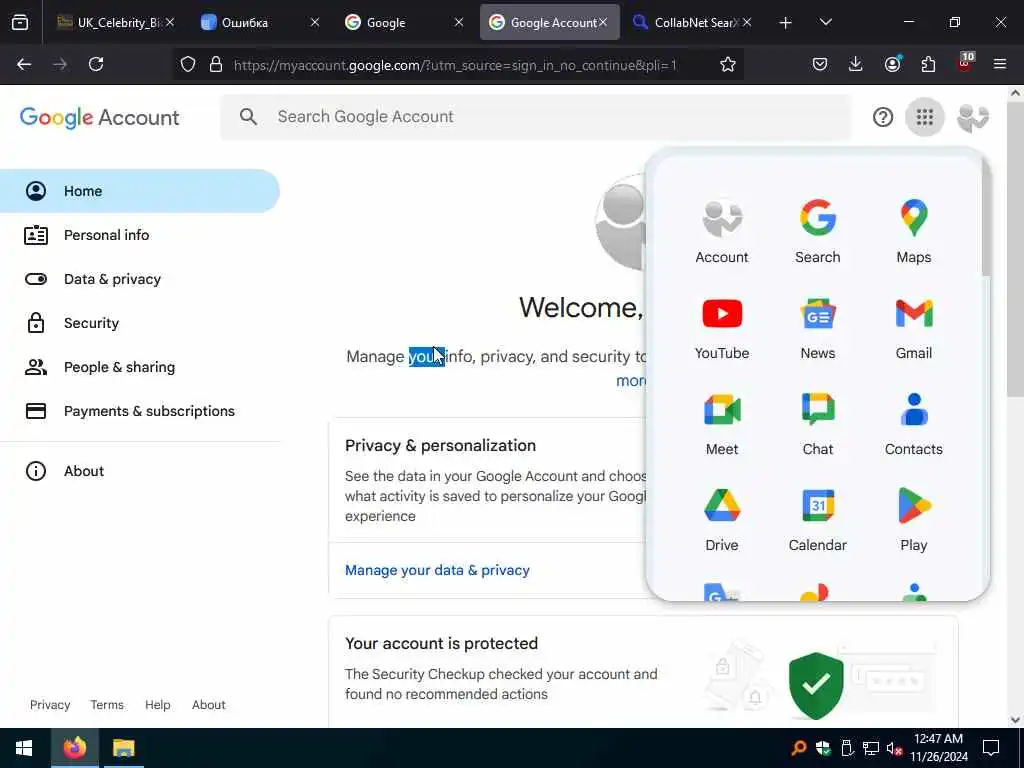
Task: Click the apps panel scrollbar
Action: point(985,219)
